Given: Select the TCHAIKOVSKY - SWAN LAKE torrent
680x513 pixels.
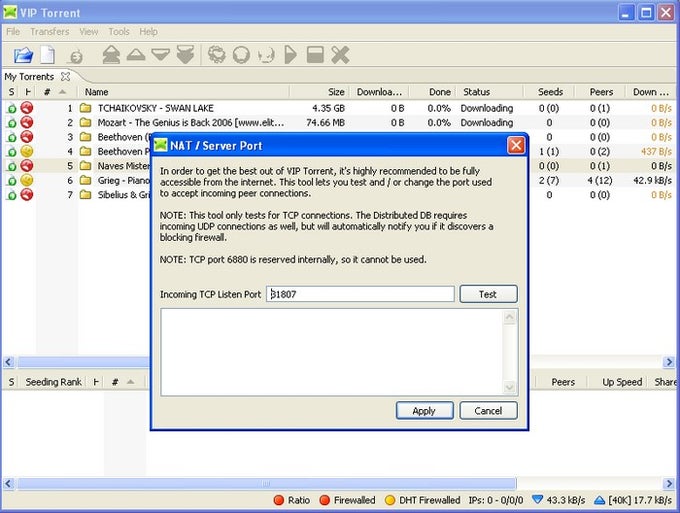Looking at the screenshot, I should [x=156, y=108].
